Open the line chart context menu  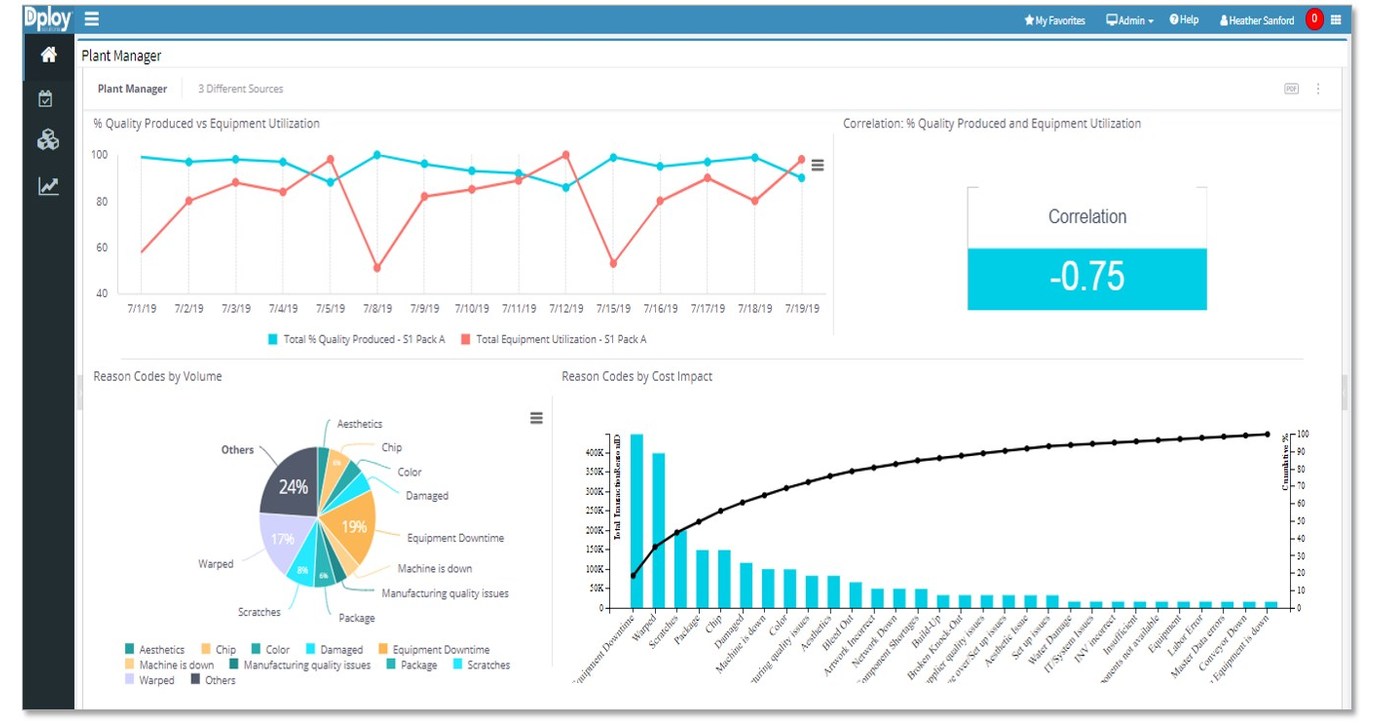(x=818, y=166)
